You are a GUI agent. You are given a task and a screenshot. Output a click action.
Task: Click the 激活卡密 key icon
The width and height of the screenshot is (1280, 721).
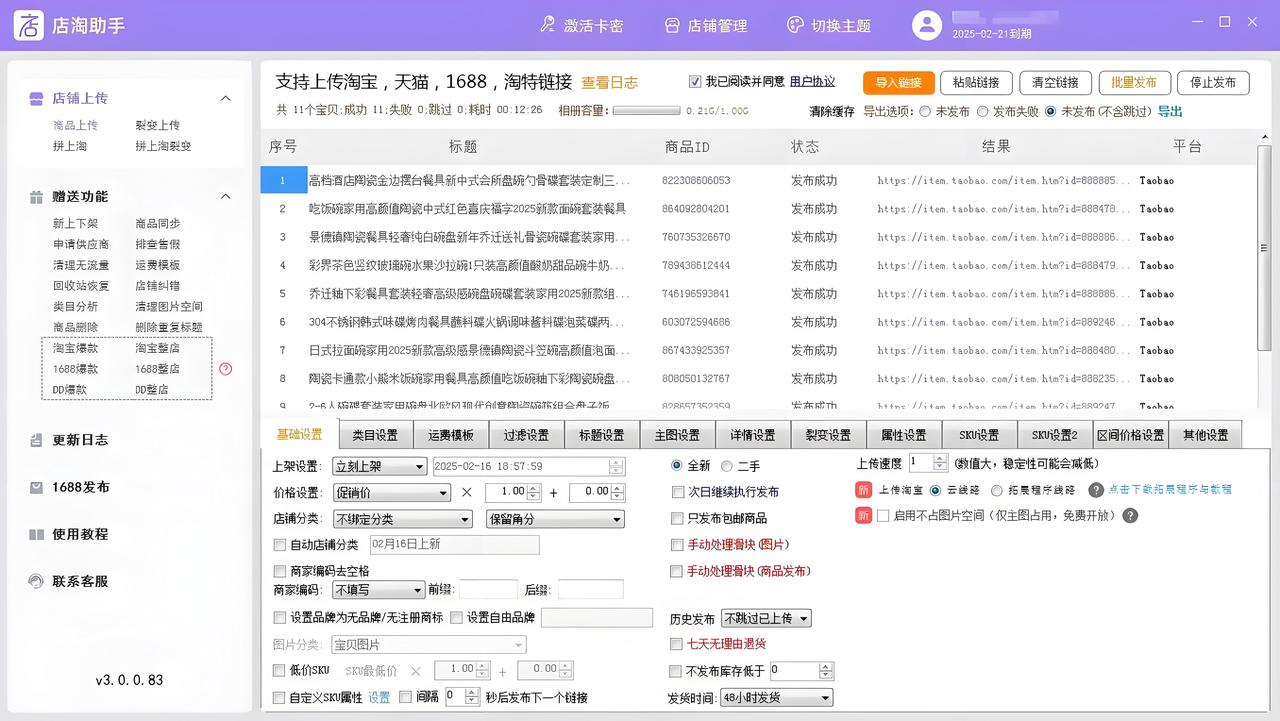coord(547,25)
